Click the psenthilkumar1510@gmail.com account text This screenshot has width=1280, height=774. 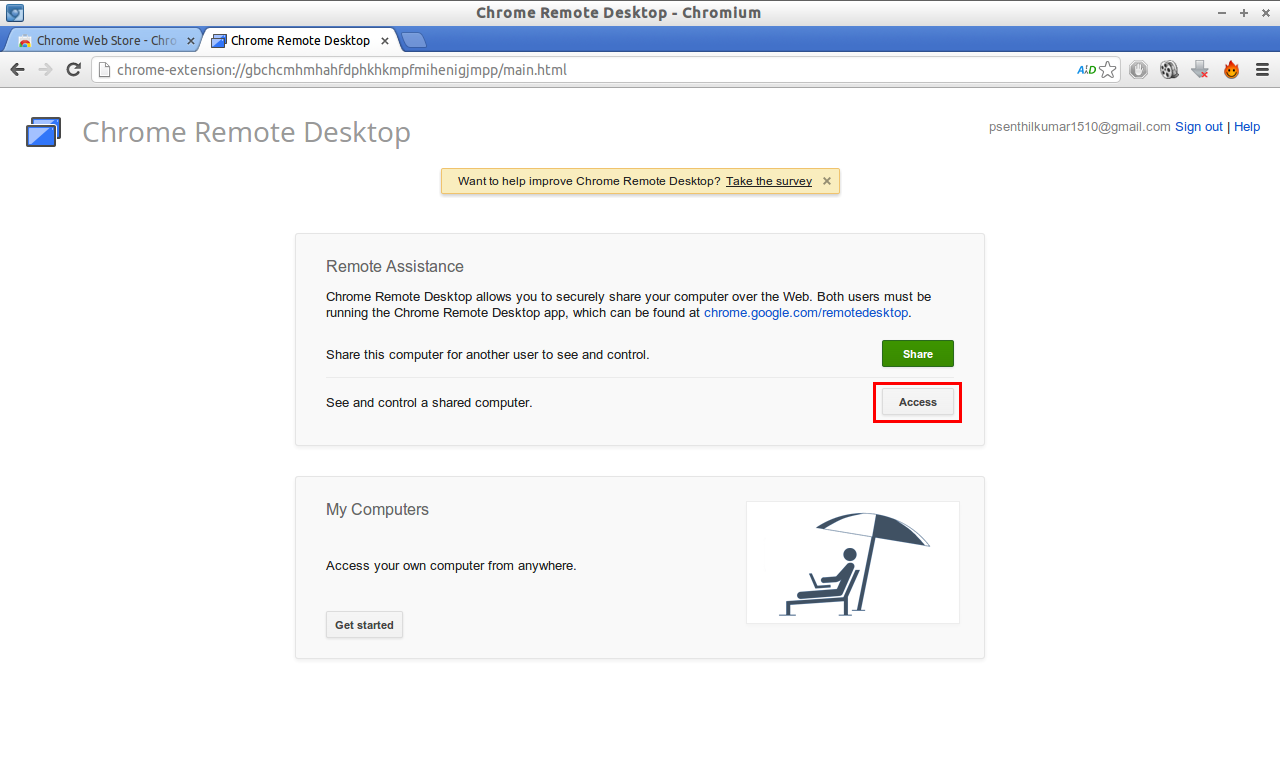click(1079, 127)
